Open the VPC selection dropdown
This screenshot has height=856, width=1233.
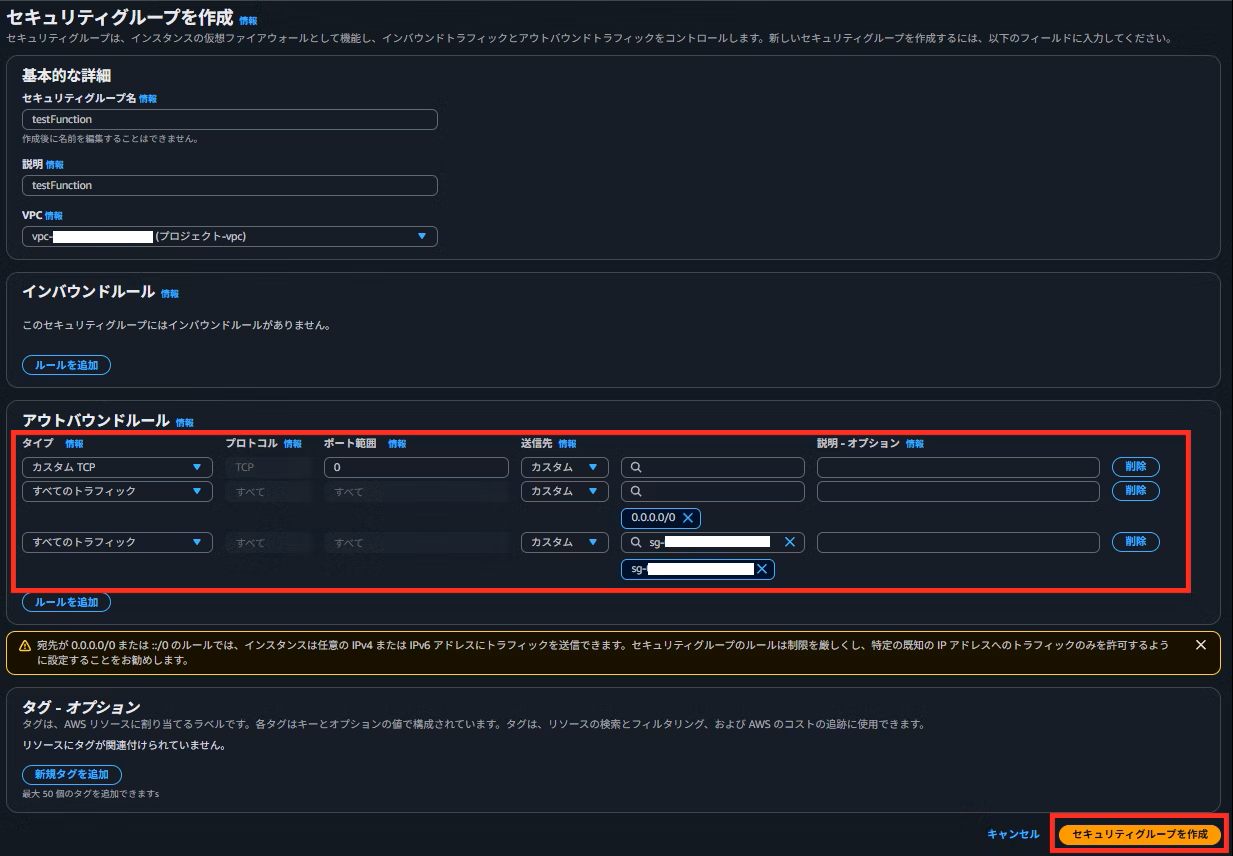click(x=230, y=236)
